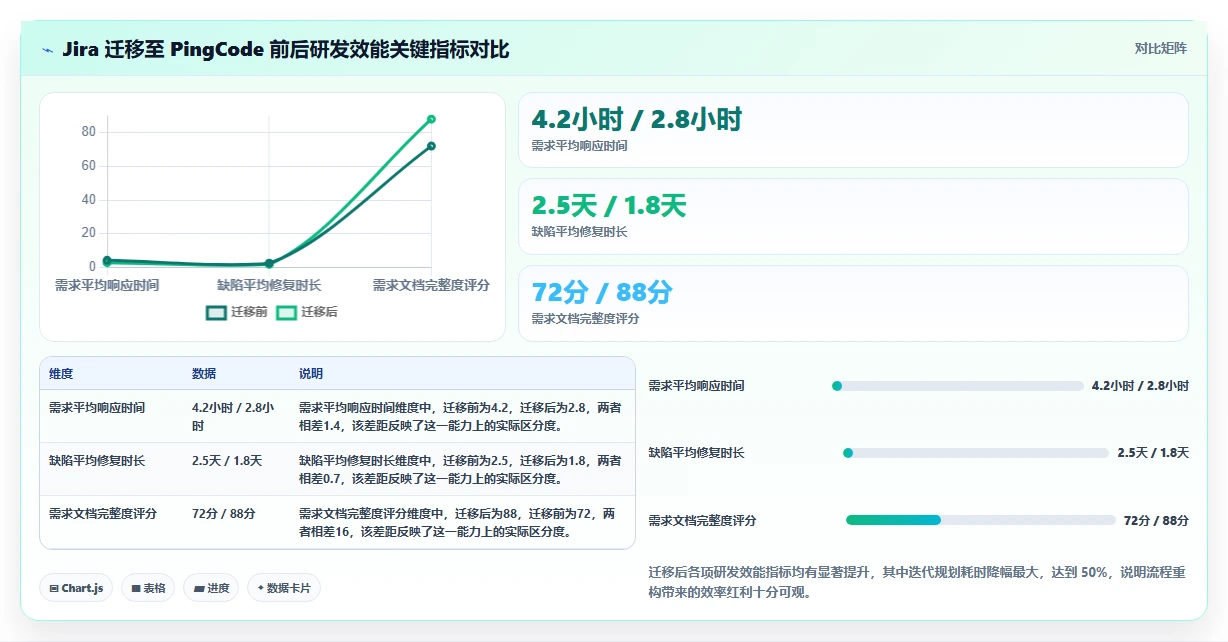Click the 表格 tag chip
The height and width of the screenshot is (642, 1228).
[148, 588]
